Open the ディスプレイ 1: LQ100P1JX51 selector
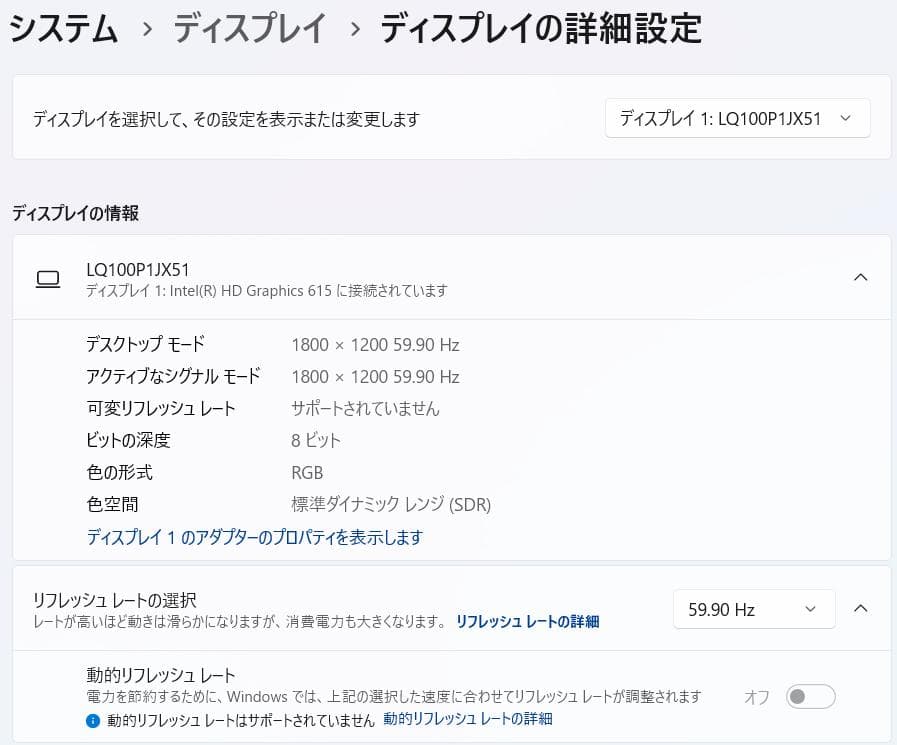 click(x=737, y=118)
